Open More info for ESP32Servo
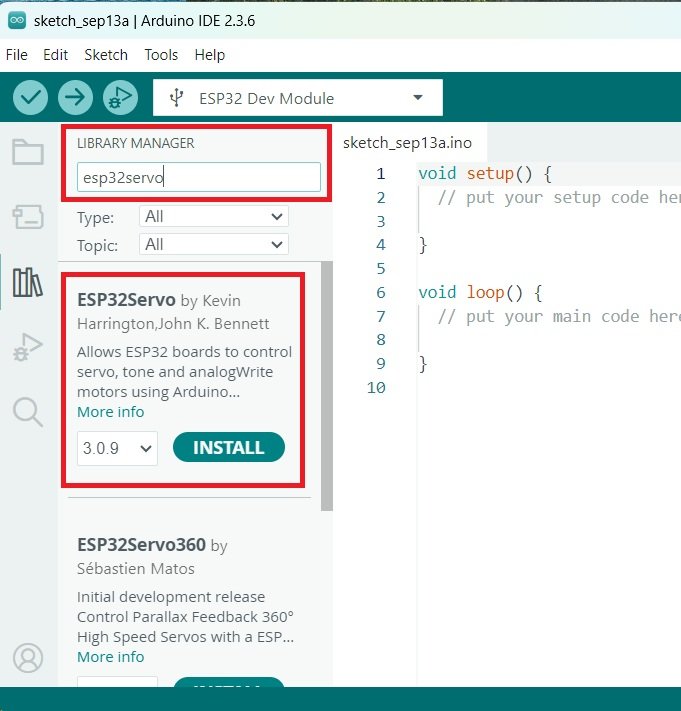 pyautogui.click(x=111, y=412)
